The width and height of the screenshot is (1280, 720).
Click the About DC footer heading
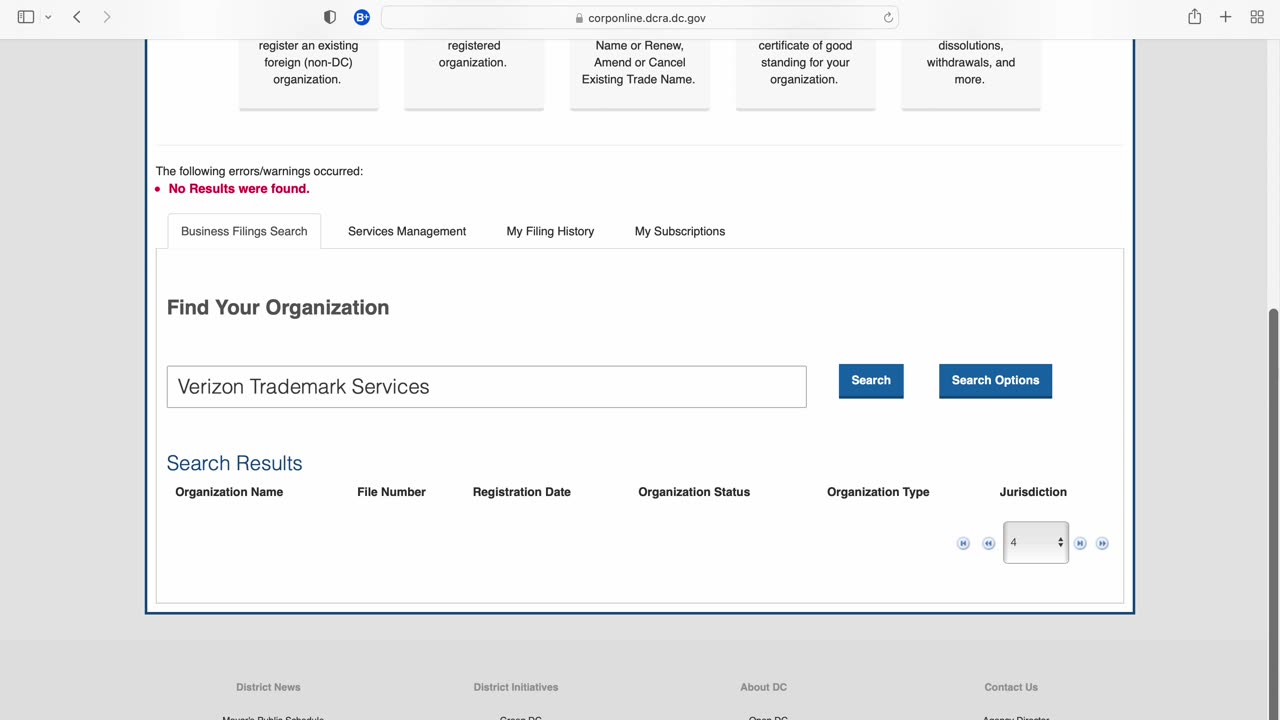tap(763, 687)
